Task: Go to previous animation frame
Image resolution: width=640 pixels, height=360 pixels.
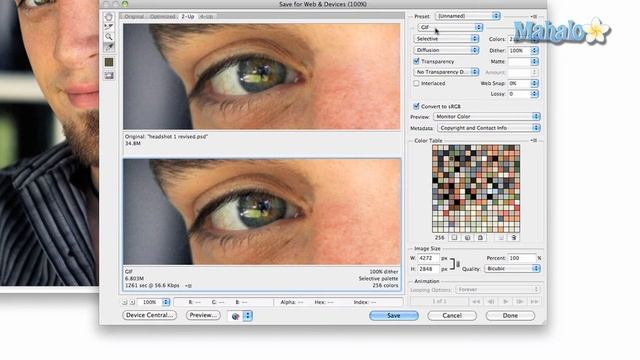Action: click(491, 301)
